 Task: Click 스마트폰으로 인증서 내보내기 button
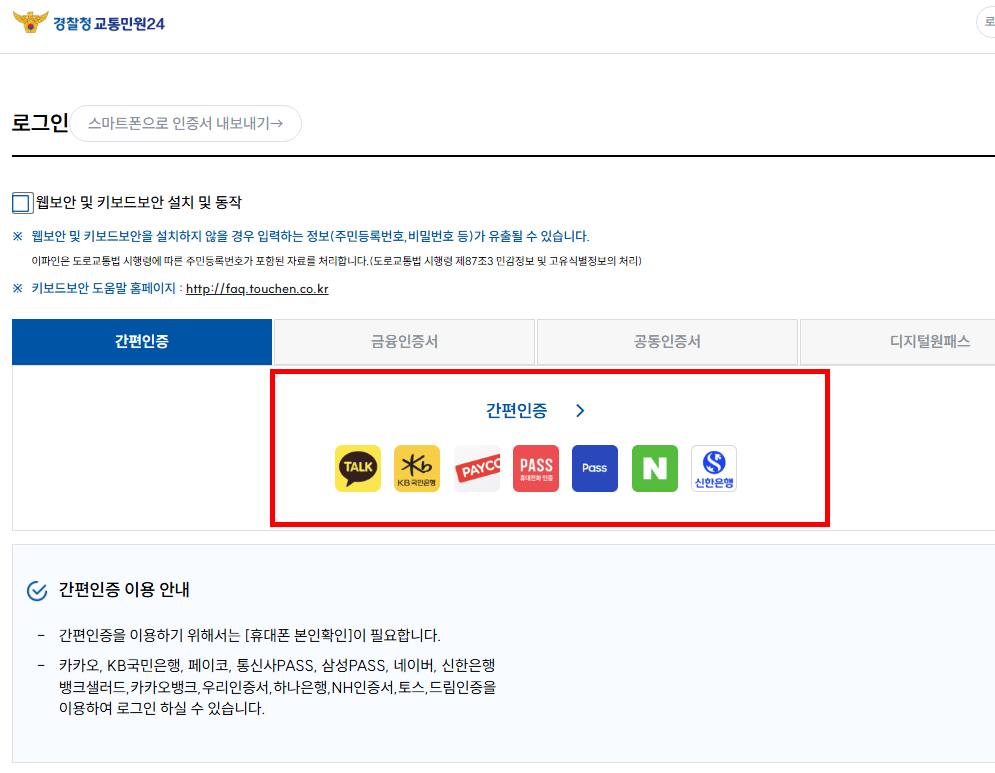pyautogui.click(x=185, y=124)
